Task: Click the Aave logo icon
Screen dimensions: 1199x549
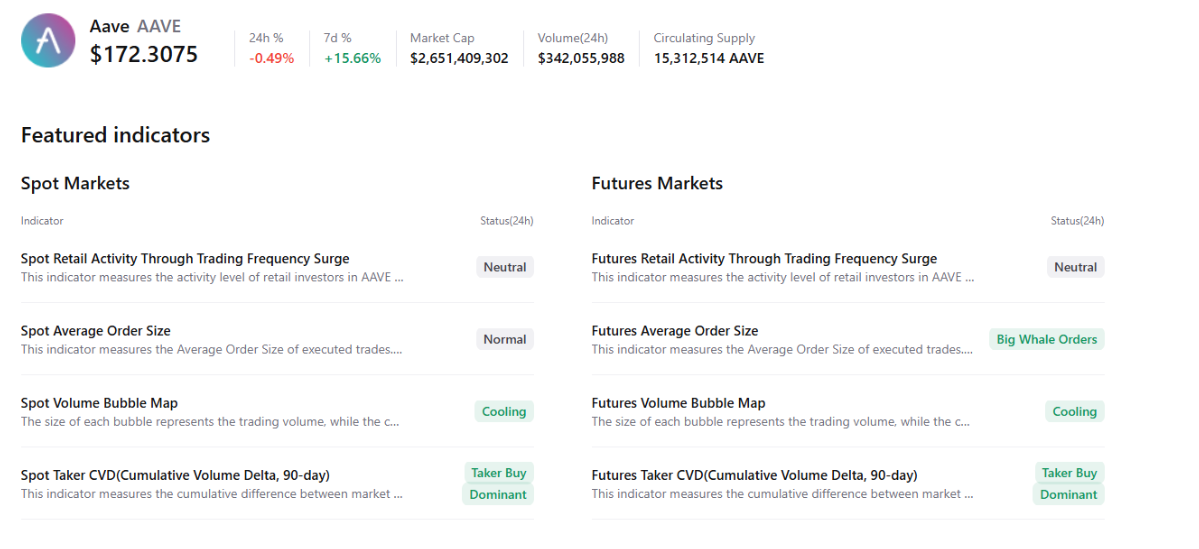Action: (48, 41)
